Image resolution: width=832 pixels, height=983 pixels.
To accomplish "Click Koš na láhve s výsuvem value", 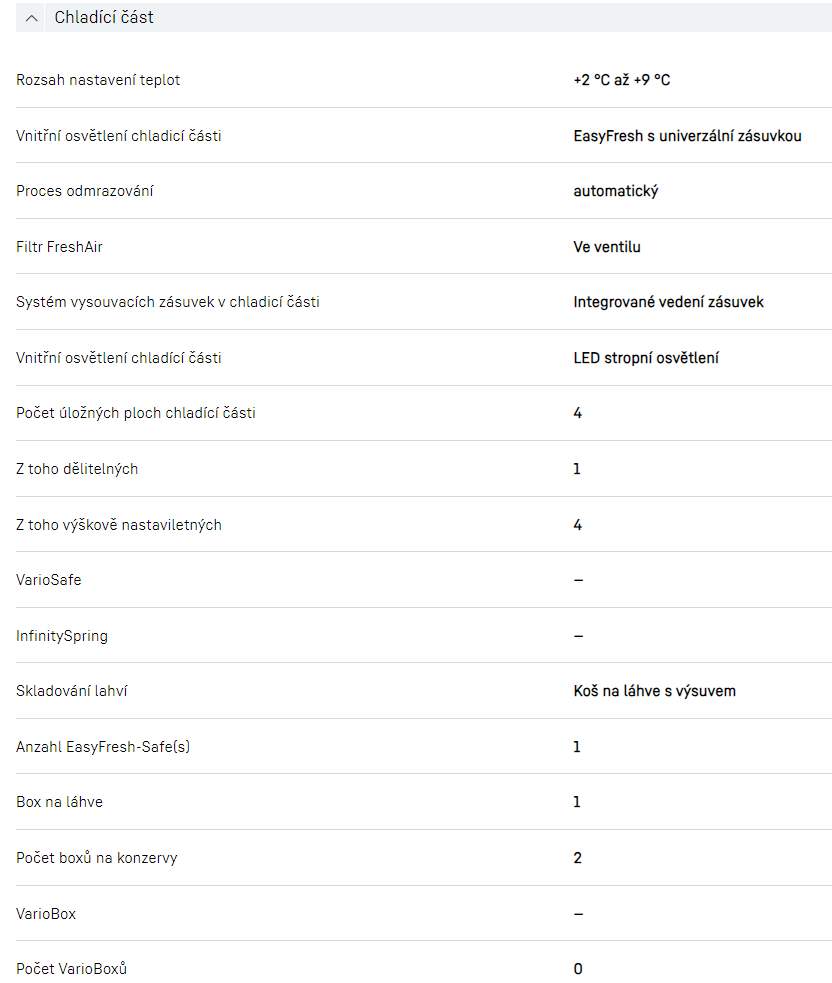I will 655,691.
